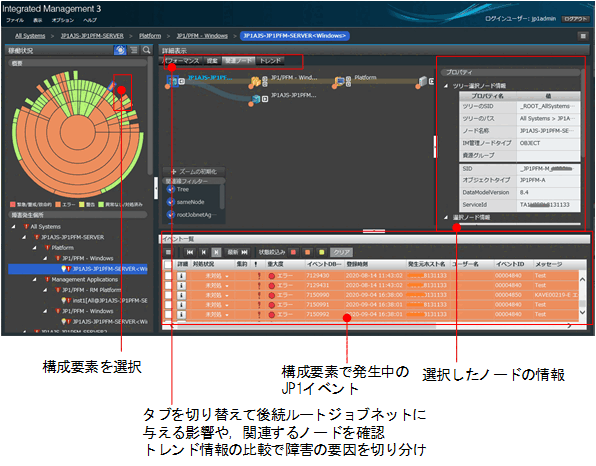This screenshot has width=596, height=466.
Task: Toggle the sameNode related-node filter
Action: point(171,202)
